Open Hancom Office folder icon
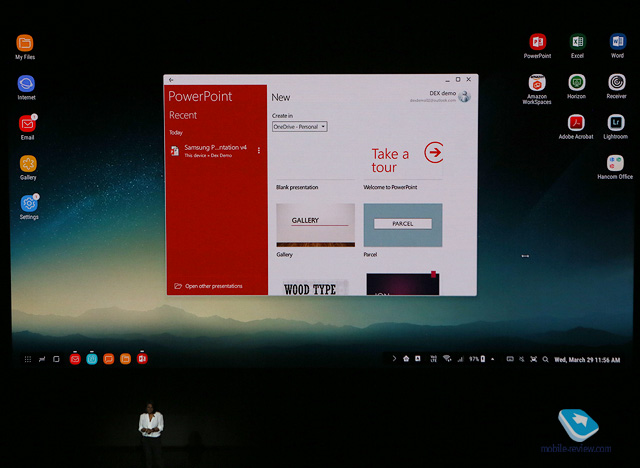640x468 pixels. [615, 163]
